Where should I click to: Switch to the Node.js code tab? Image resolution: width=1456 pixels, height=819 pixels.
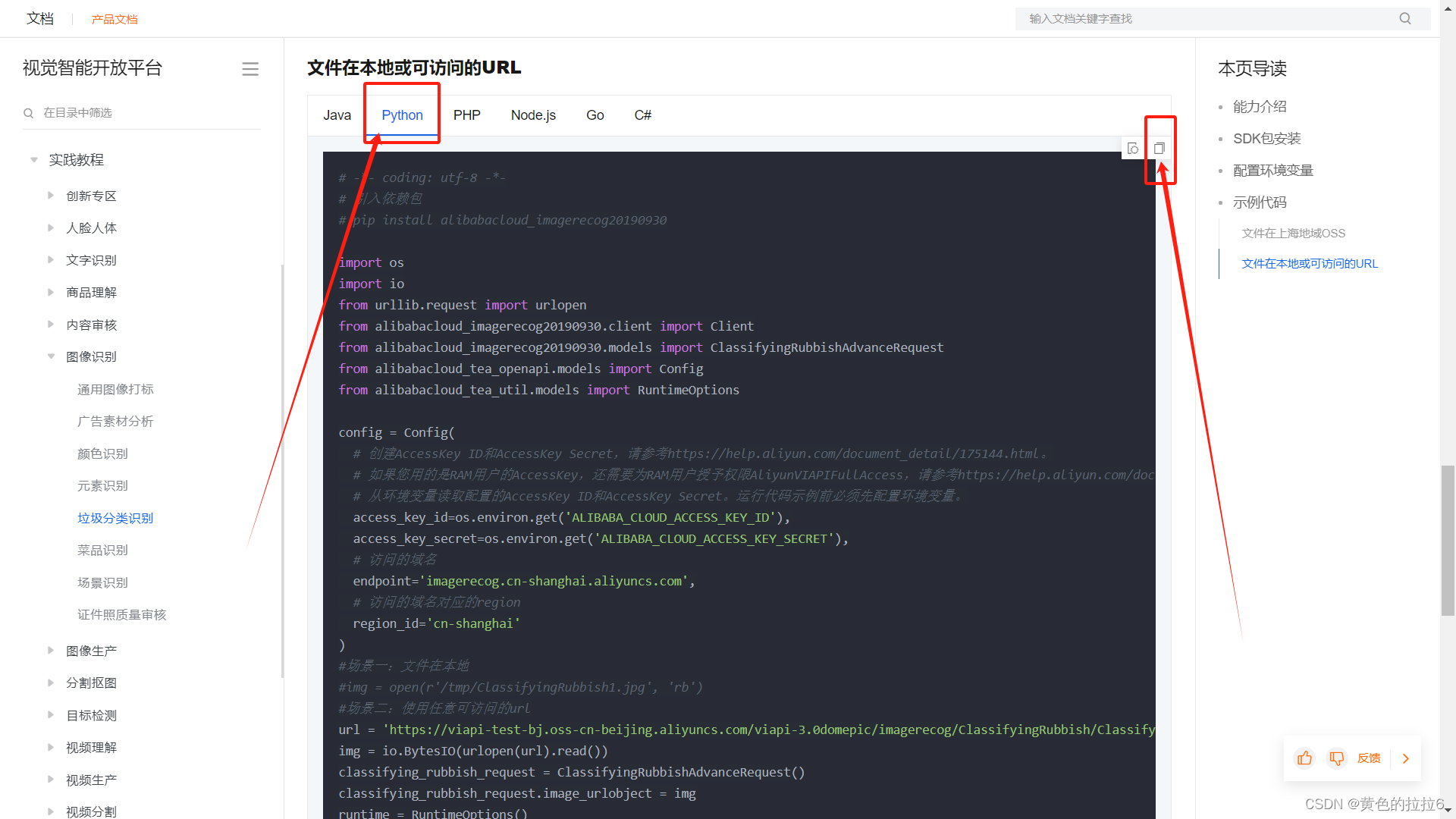click(x=533, y=115)
